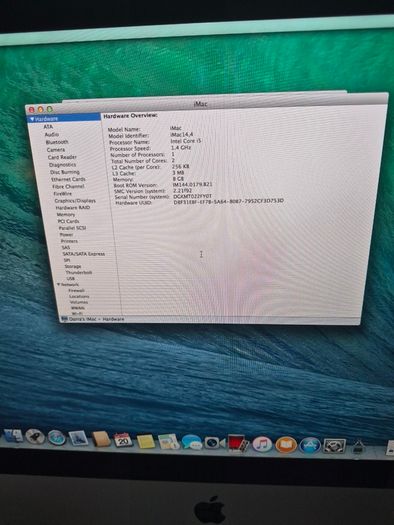This screenshot has width=394, height=525.
Task: Click Hardware in the bottom path bar
Action: tap(113, 319)
